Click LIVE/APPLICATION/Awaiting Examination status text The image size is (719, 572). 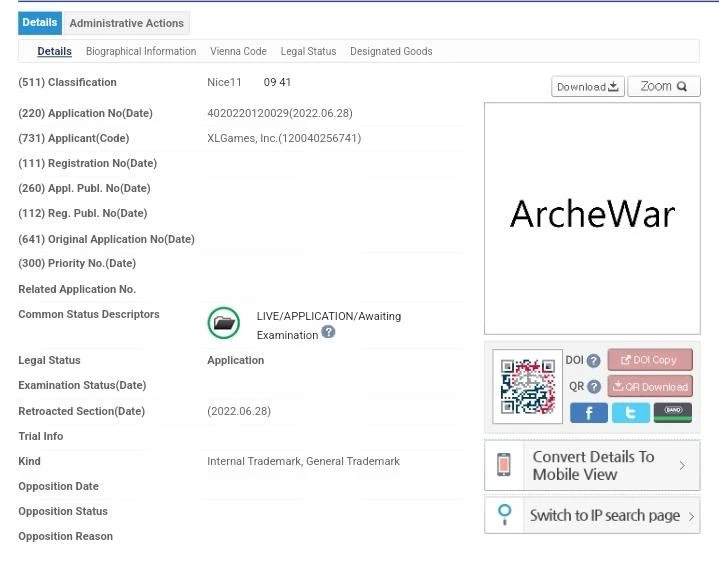pos(329,326)
